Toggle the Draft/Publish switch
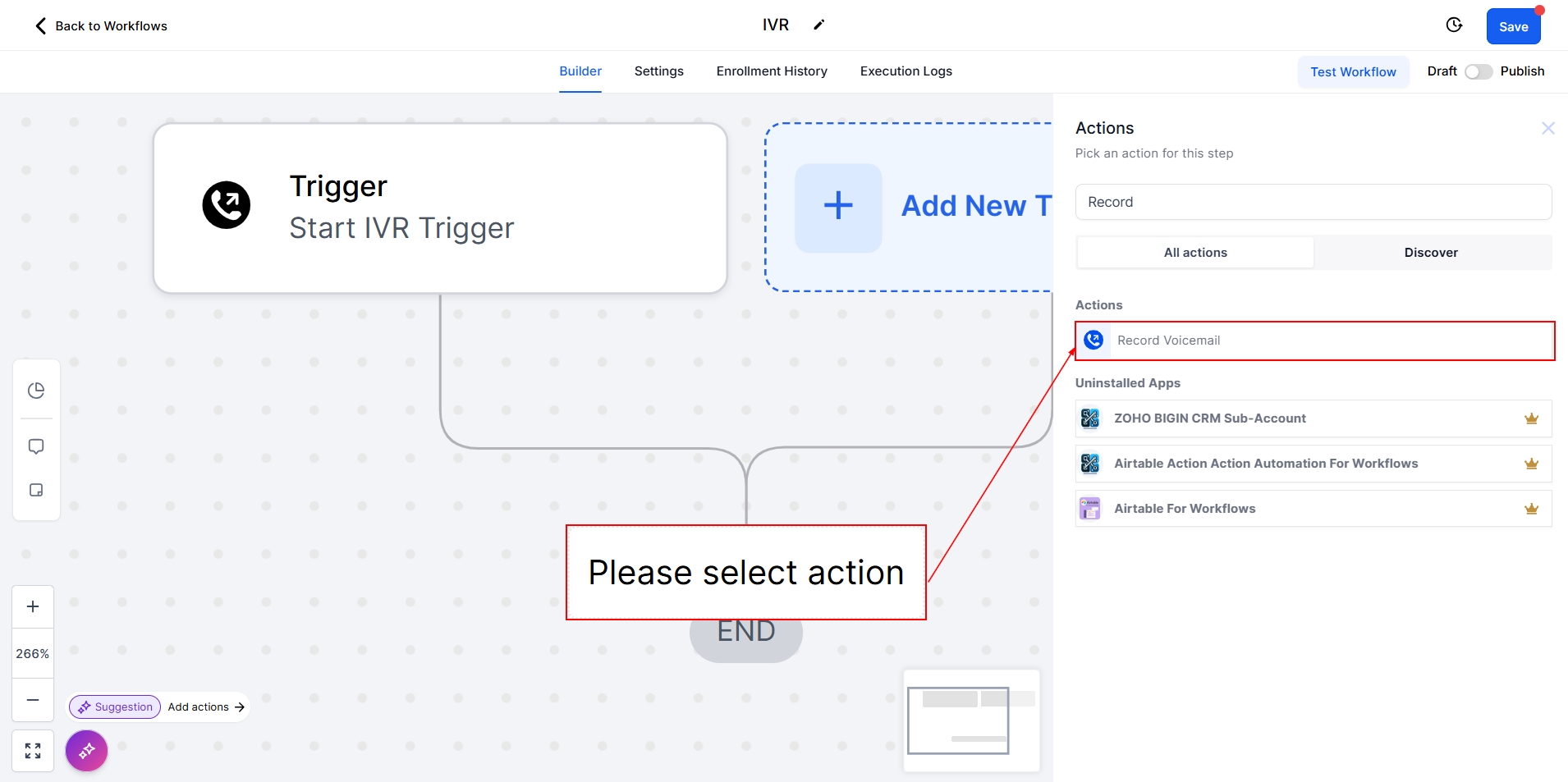 point(1478,71)
